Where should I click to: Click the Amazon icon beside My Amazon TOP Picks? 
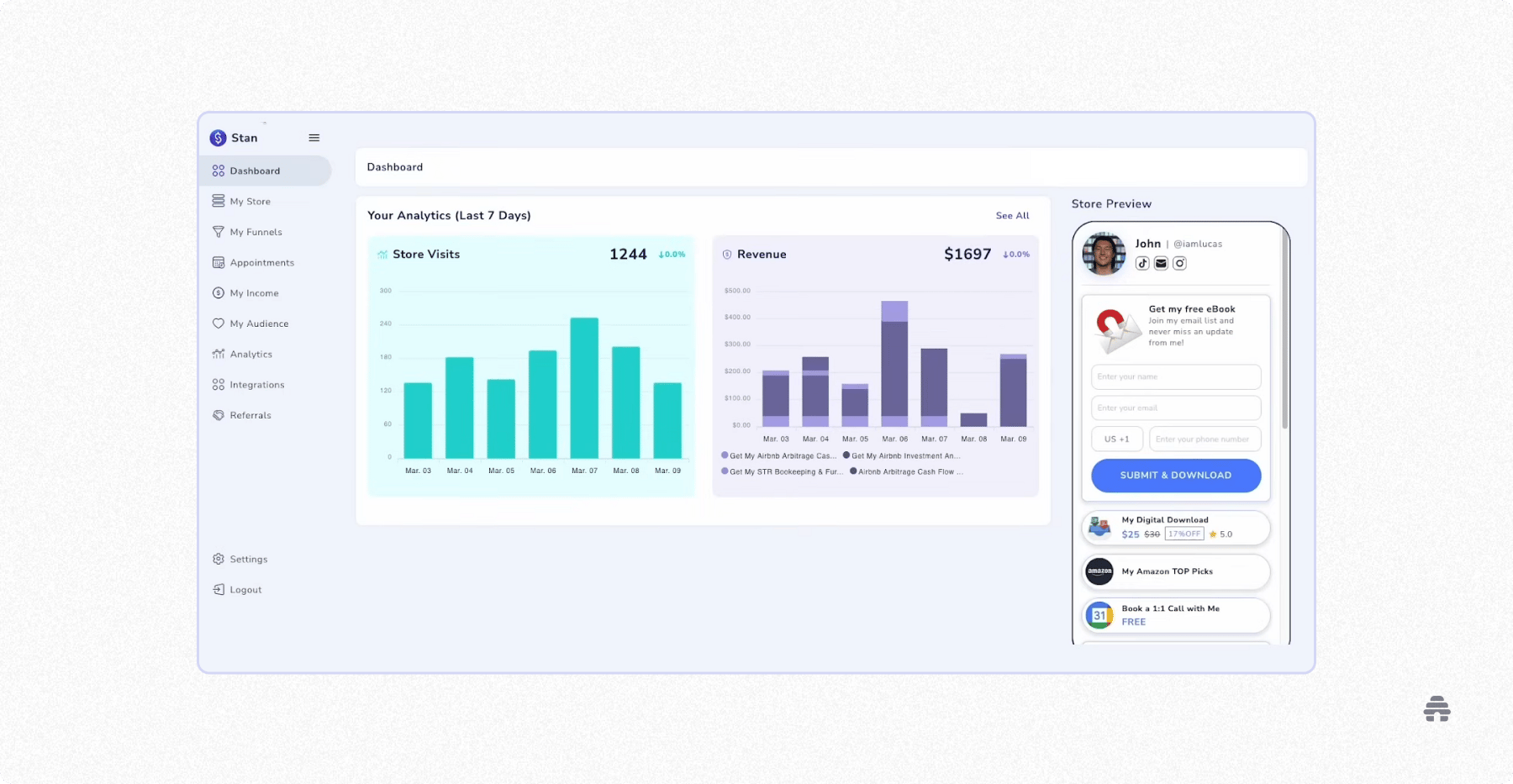click(x=1099, y=571)
